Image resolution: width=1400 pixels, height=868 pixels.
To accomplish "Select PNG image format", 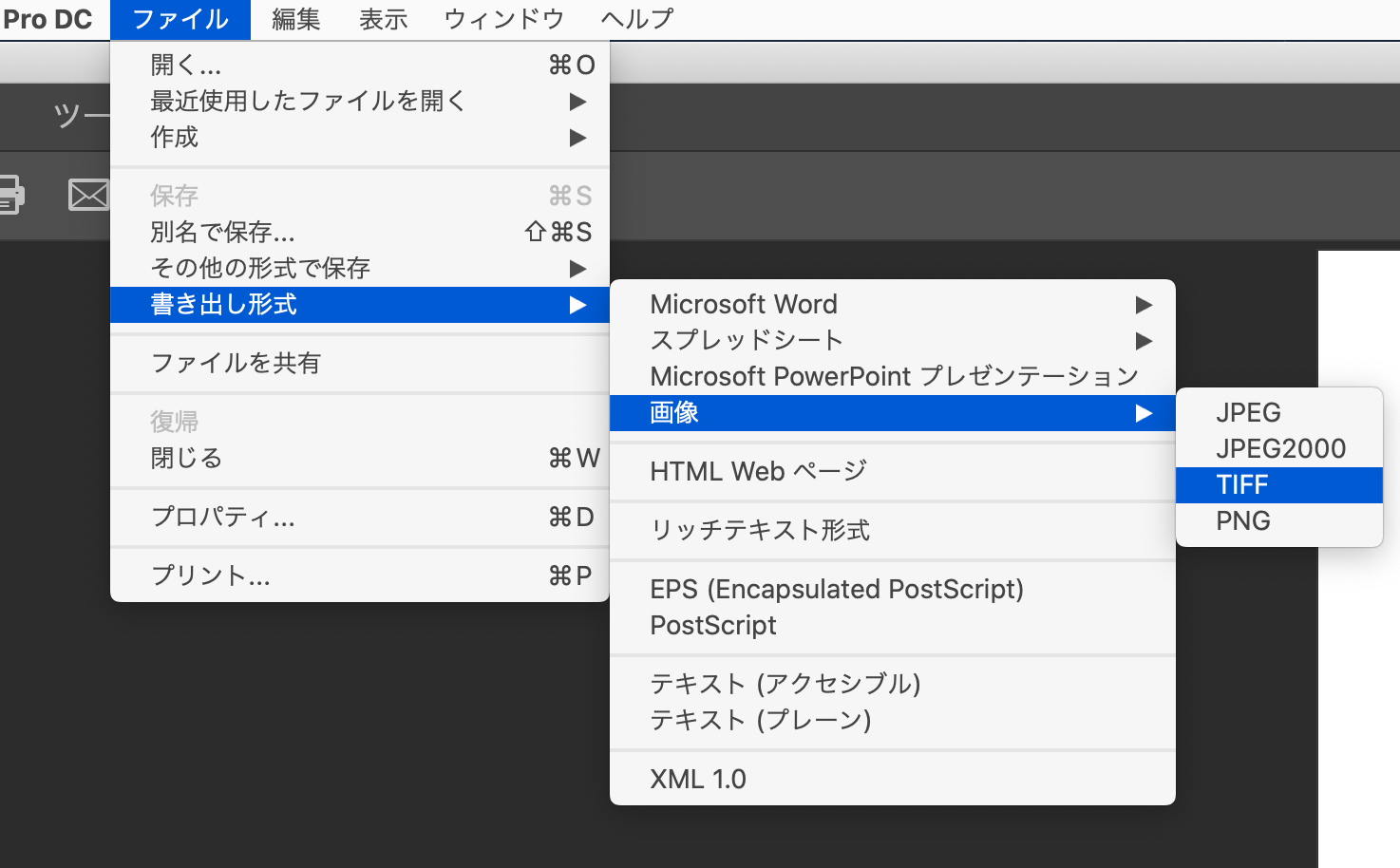I will 1279,520.
